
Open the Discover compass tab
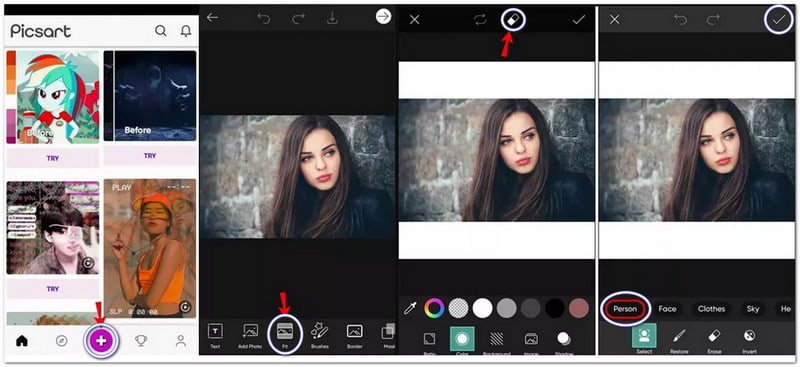61,341
